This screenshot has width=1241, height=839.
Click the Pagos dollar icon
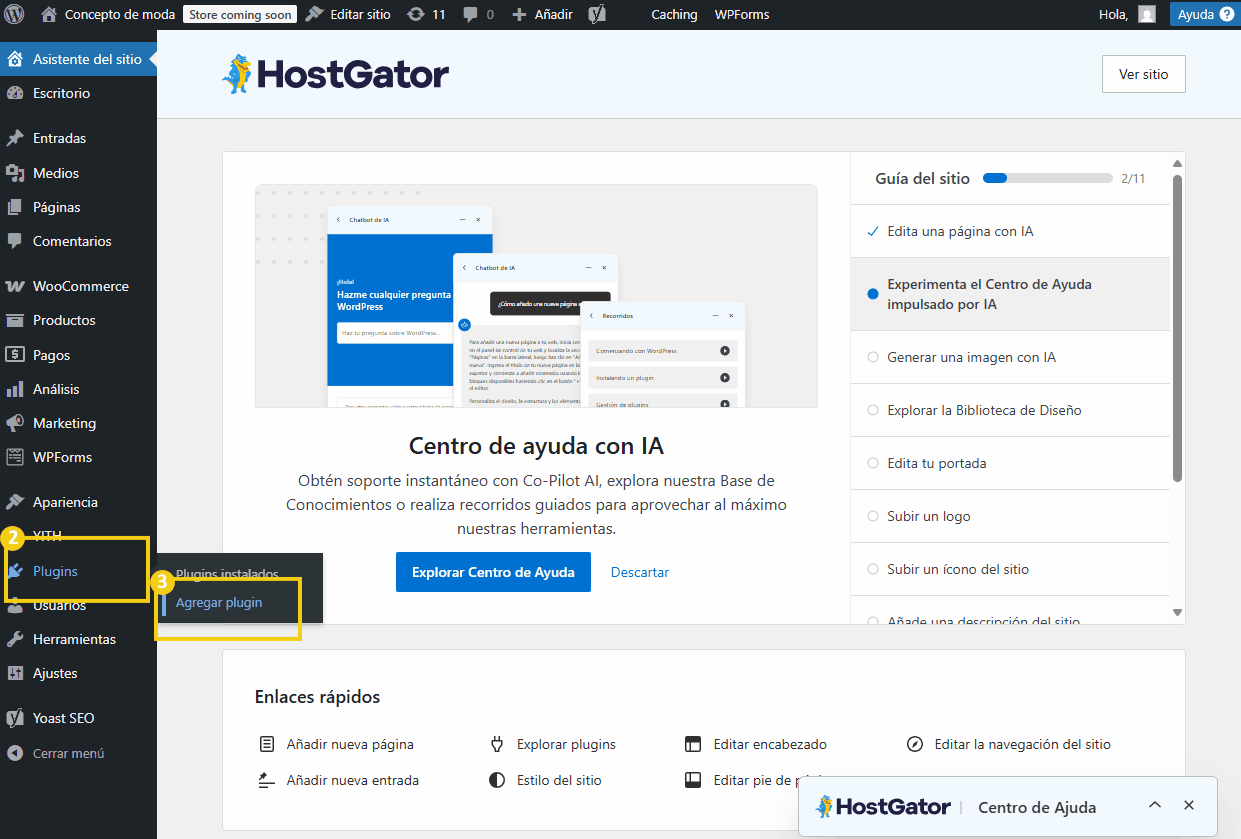15,355
